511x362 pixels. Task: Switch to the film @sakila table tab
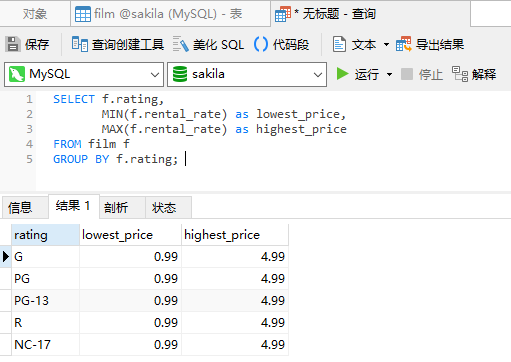pyautogui.click(x=170, y=14)
